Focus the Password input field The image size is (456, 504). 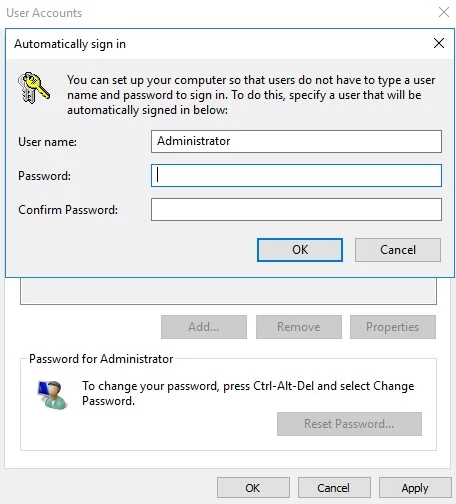296,175
